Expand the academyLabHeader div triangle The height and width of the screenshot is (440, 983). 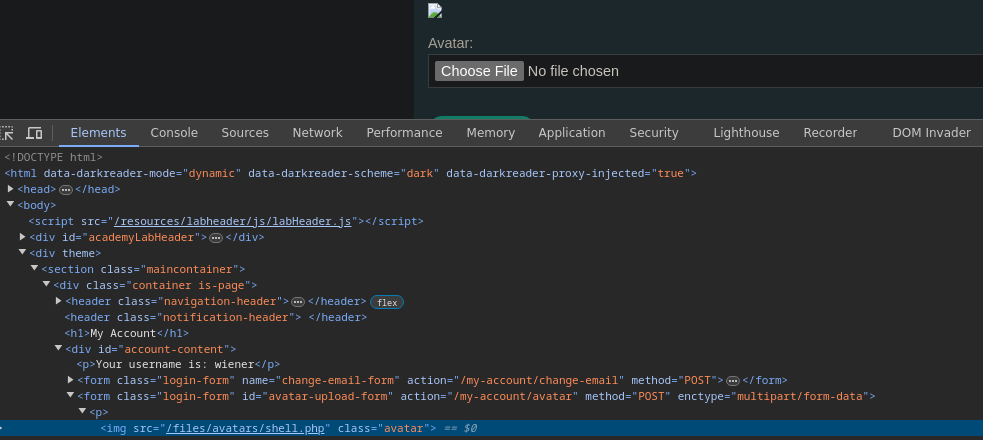(23, 237)
